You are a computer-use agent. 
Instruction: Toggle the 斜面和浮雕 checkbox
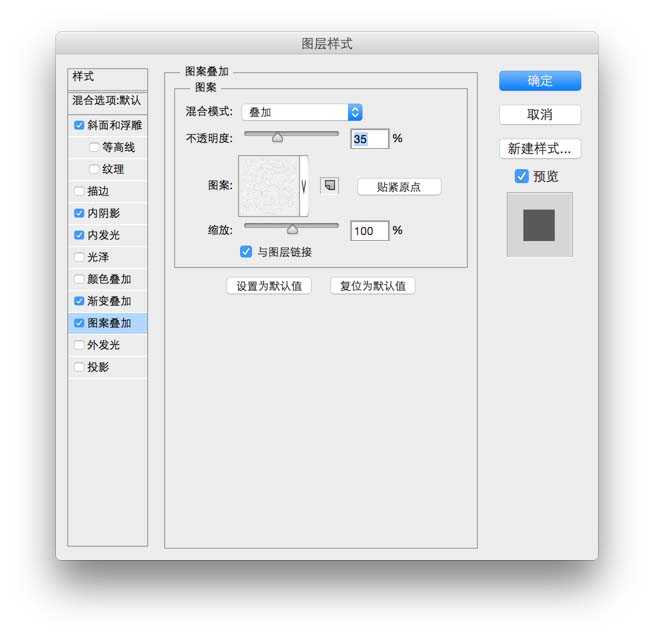point(79,125)
